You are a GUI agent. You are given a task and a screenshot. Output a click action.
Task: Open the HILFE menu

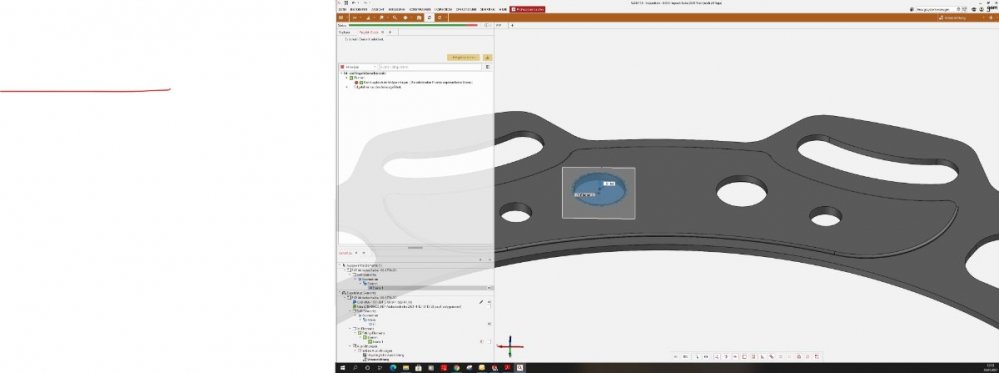[503, 10]
